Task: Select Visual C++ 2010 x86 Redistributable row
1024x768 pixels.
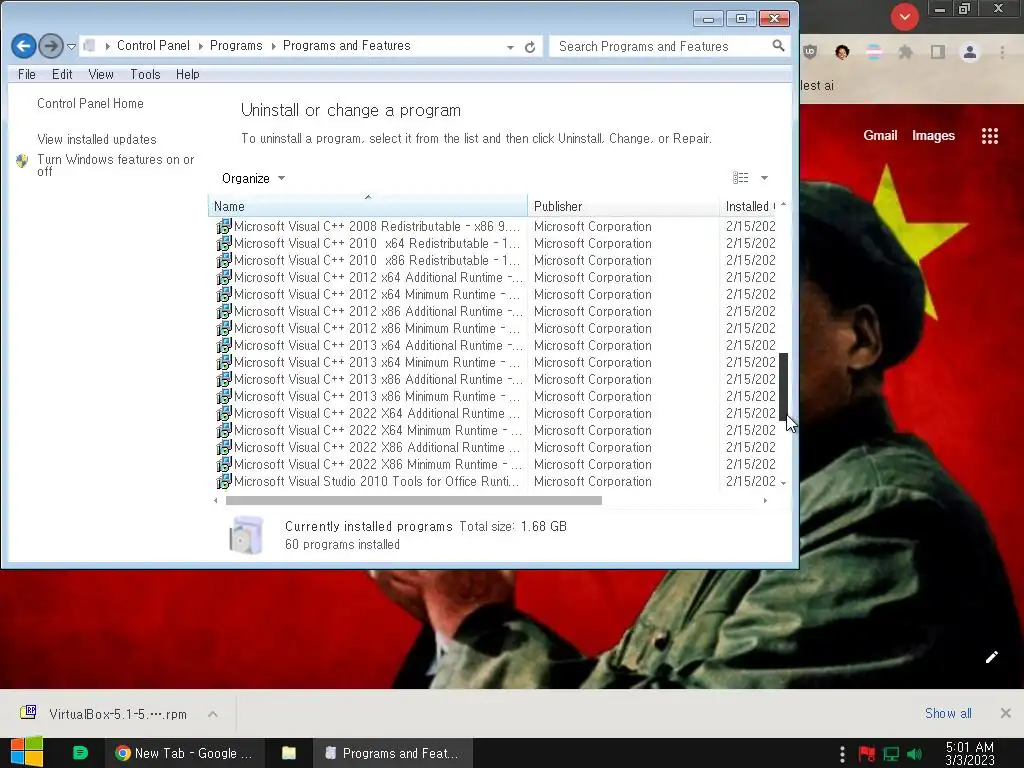Action: point(494,261)
